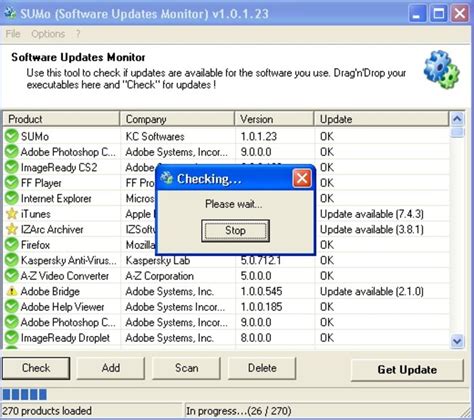
Task: Stop the update check in dialog
Action: pyautogui.click(x=235, y=230)
